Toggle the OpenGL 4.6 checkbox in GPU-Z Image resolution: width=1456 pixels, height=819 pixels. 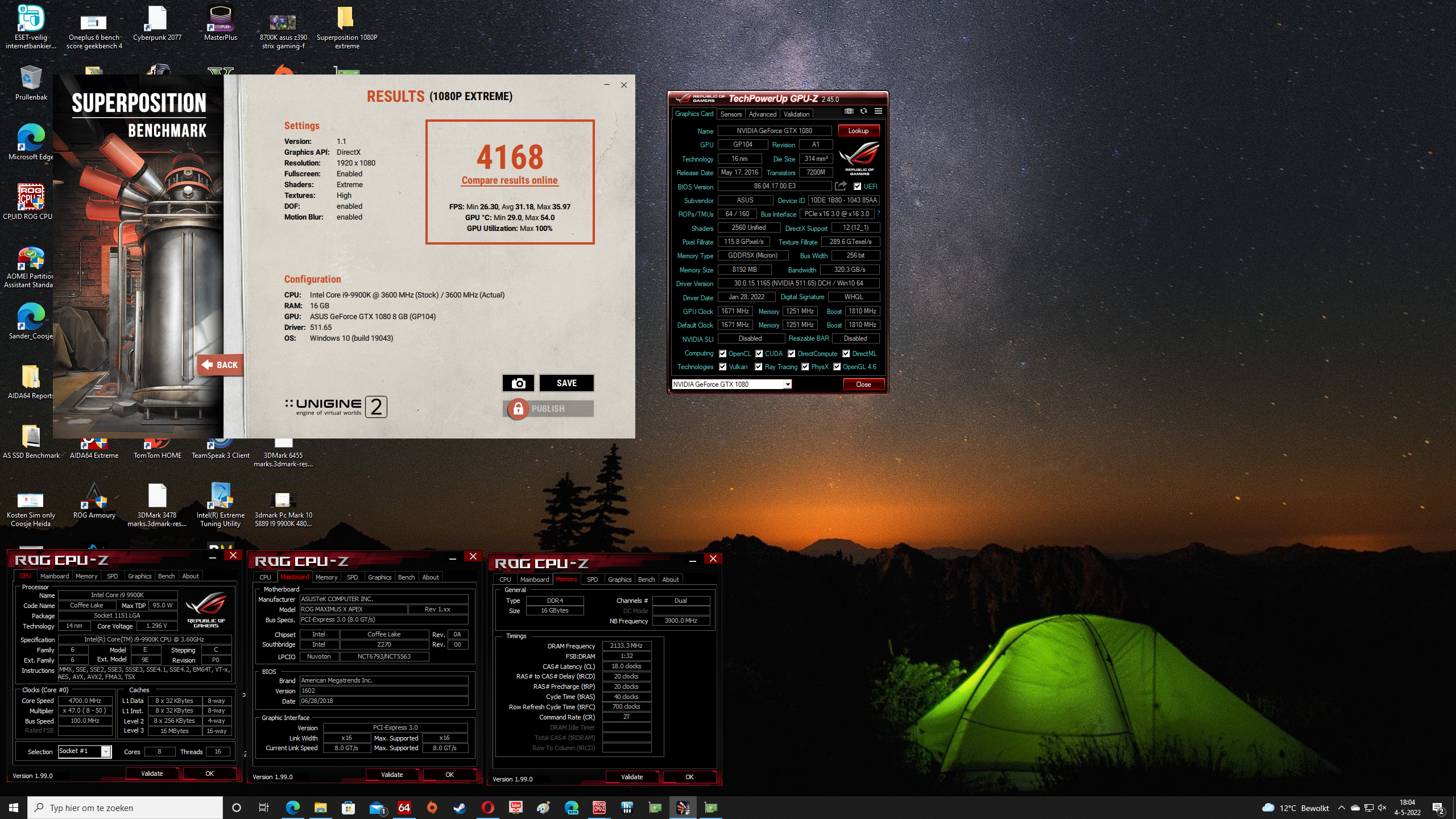tap(837, 367)
